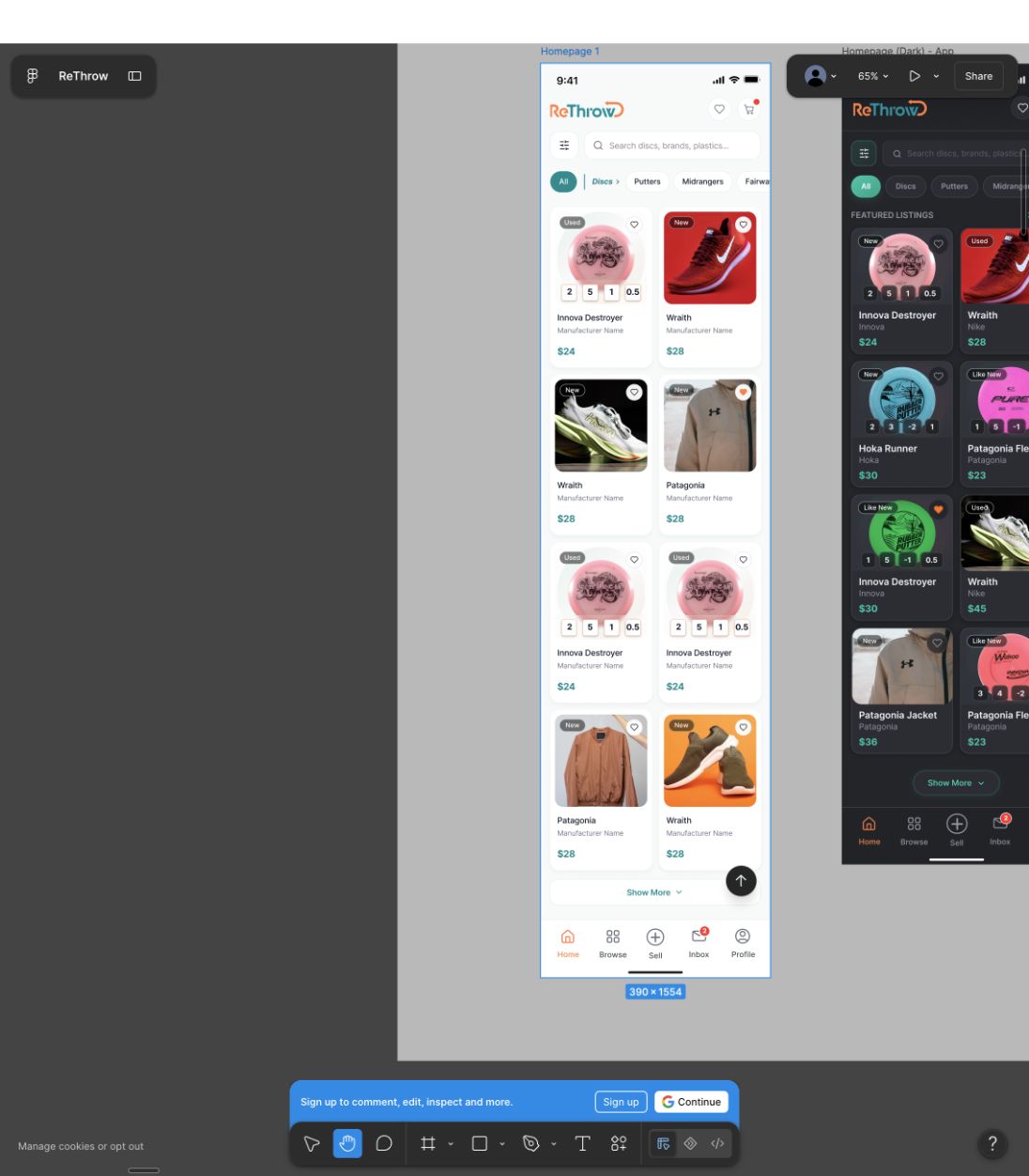1029x1176 pixels.
Task: Select the Move tool arrow
Action: pos(312,1143)
